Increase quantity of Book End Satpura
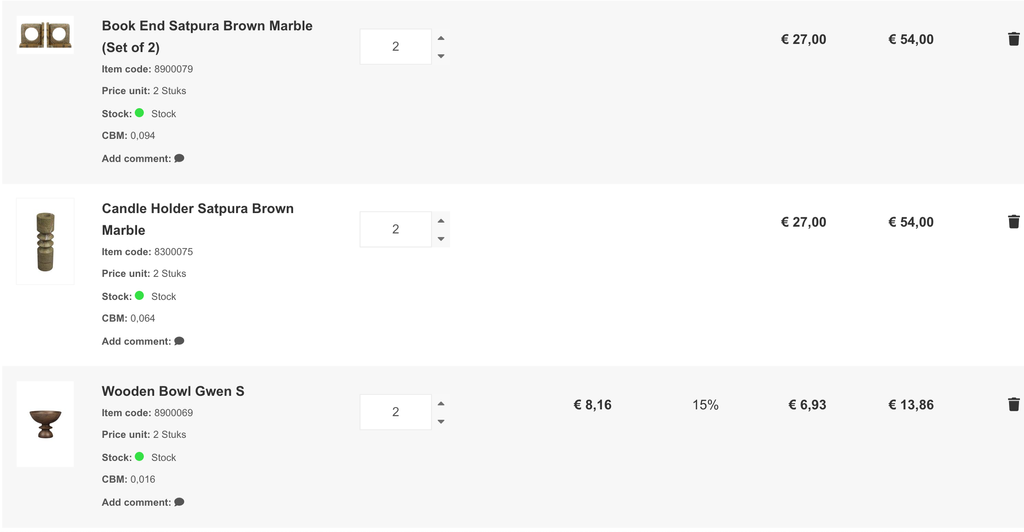Image resolution: width=1024 pixels, height=532 pixels. [441, 38]
